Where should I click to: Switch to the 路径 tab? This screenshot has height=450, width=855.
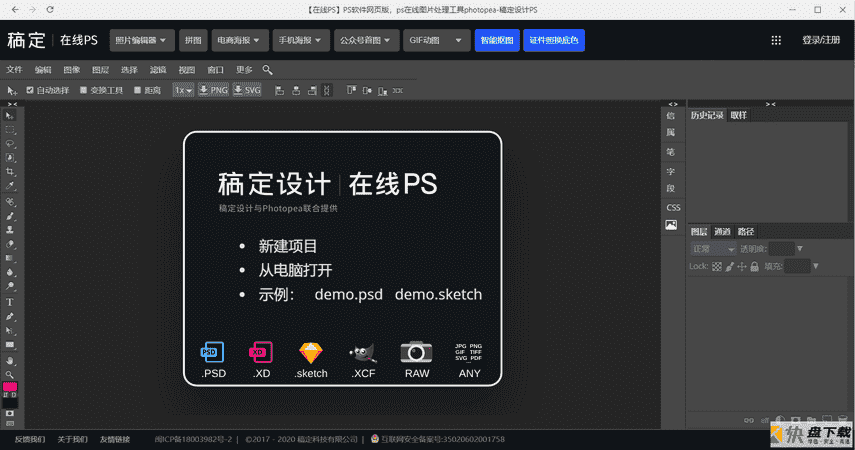(x=746, y=232)
